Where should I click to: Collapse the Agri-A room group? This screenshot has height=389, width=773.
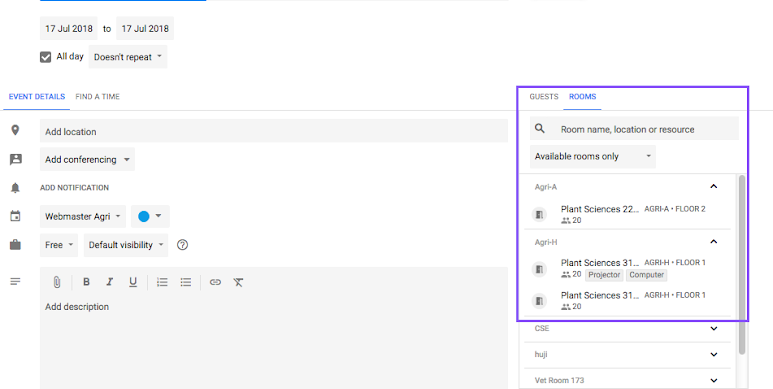[713, 186]
